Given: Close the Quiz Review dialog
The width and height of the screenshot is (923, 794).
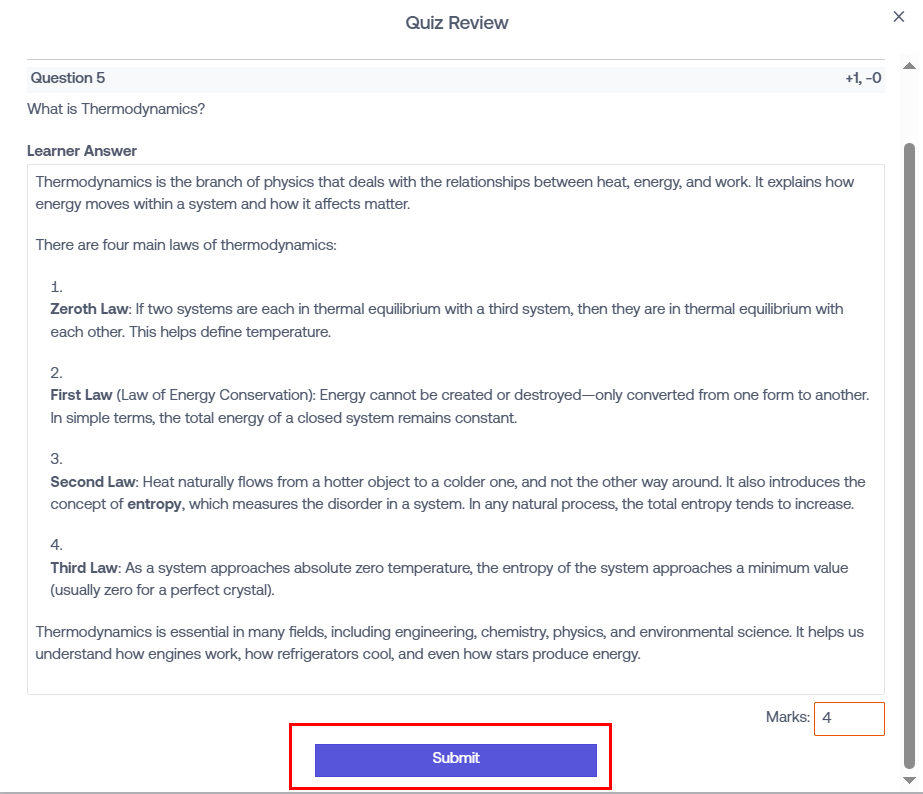Looking at the screenshot, I should click(x=899, y=16).
